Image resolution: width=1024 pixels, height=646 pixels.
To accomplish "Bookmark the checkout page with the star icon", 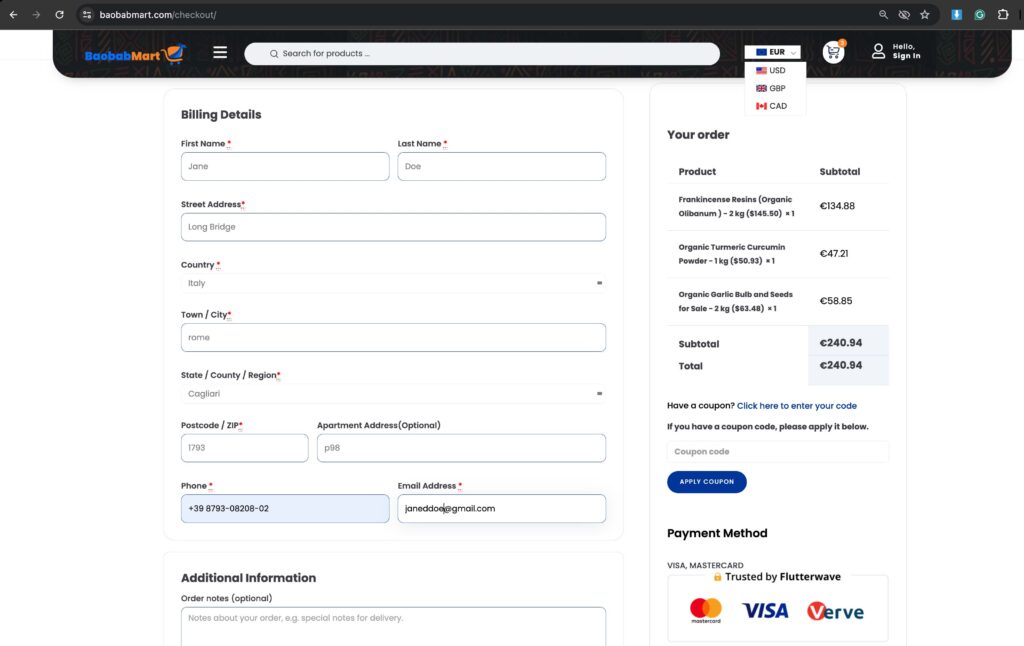I will [924, 14].
